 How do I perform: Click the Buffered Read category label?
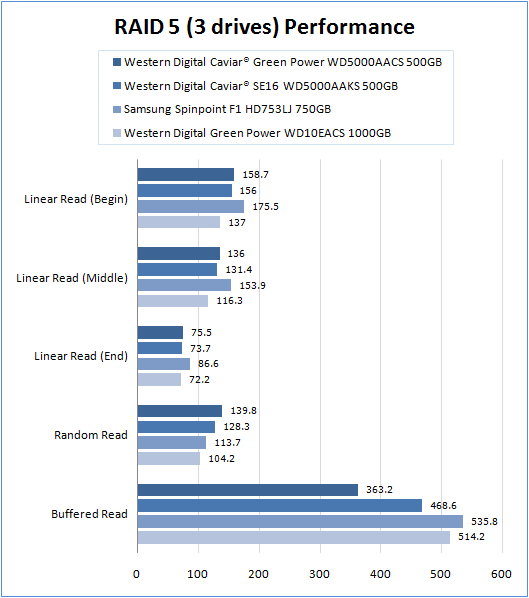point(89,514)
